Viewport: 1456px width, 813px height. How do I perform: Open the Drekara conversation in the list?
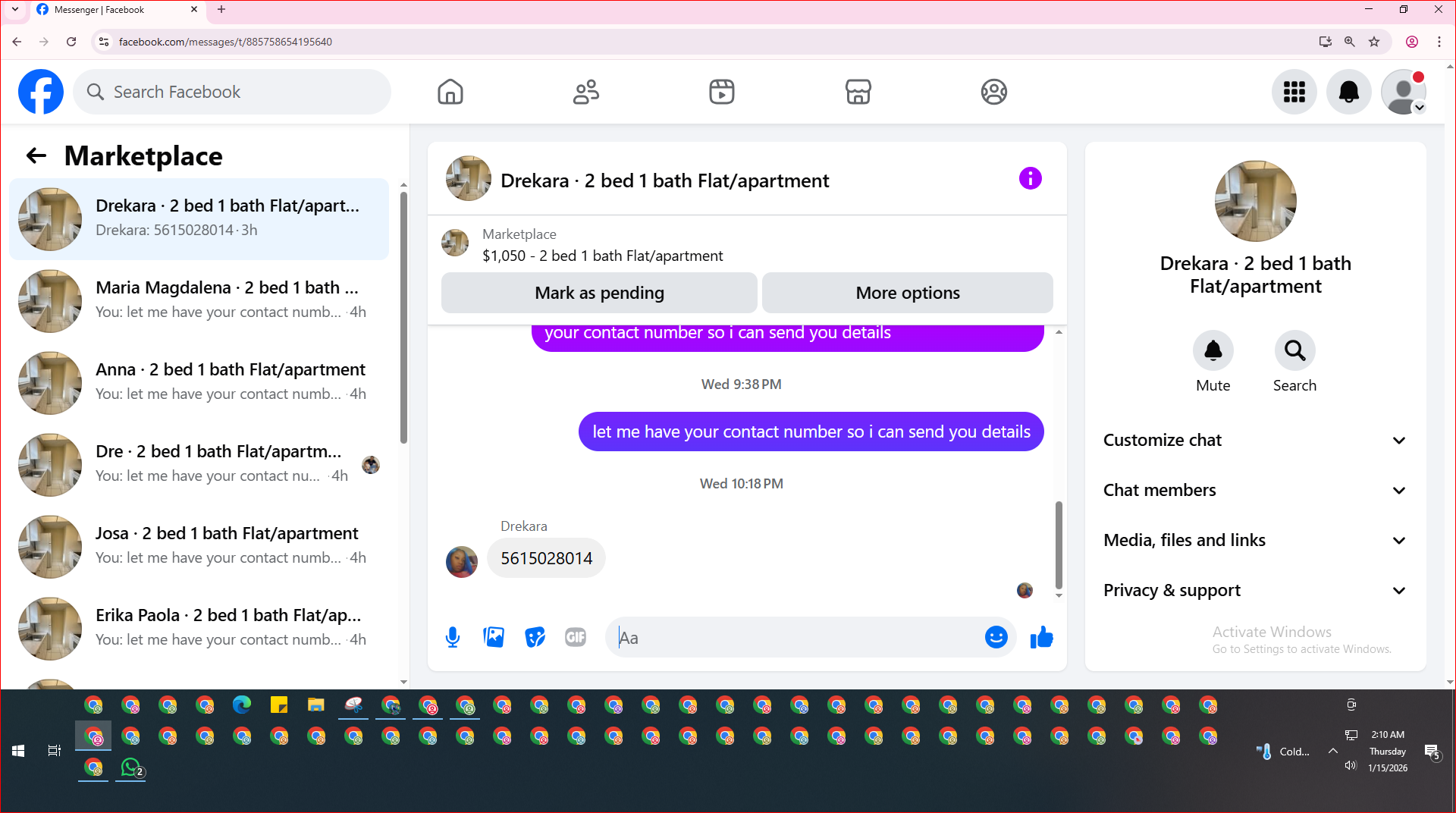click(199, 219)
